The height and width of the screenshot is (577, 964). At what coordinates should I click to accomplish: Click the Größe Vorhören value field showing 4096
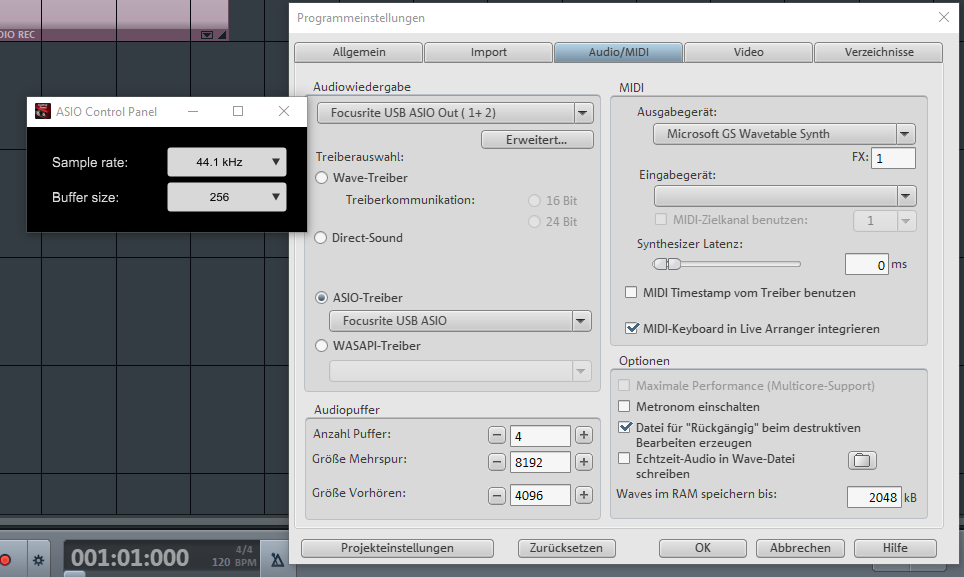point(540,495)
